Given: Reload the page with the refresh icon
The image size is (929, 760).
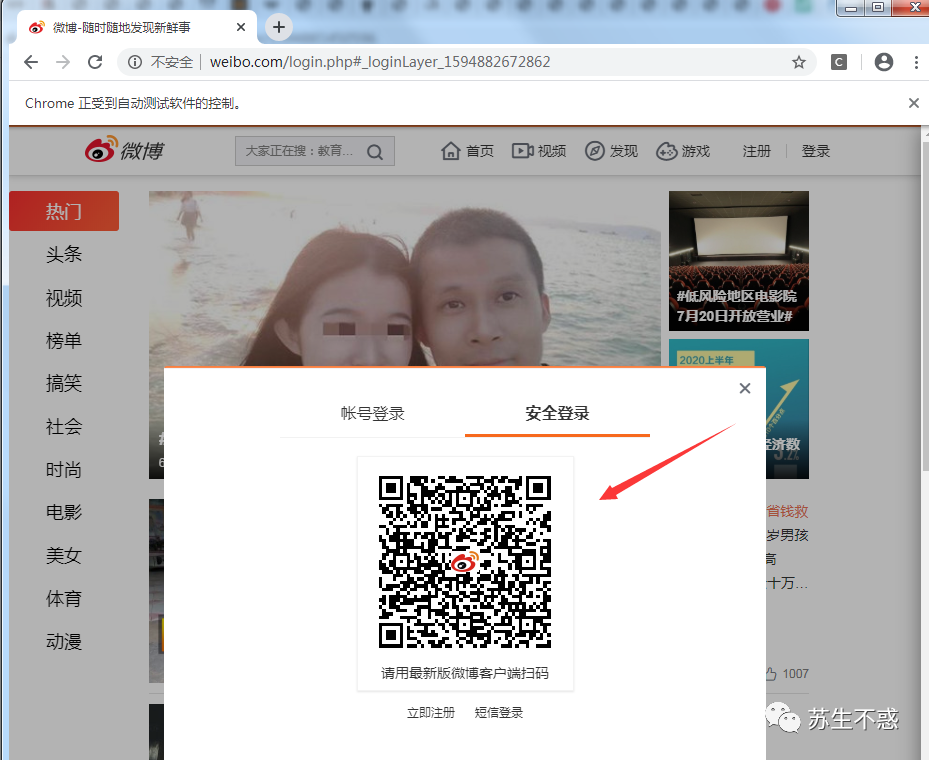Looking at the screenshot, I should click(95, 62).
